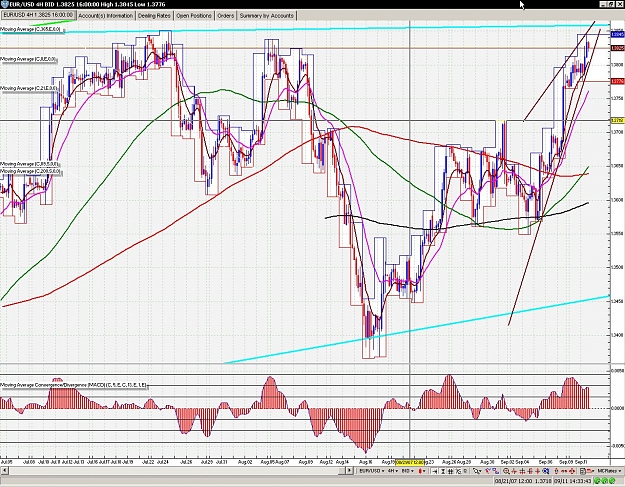Click the document properties icon

click(583, 471)
